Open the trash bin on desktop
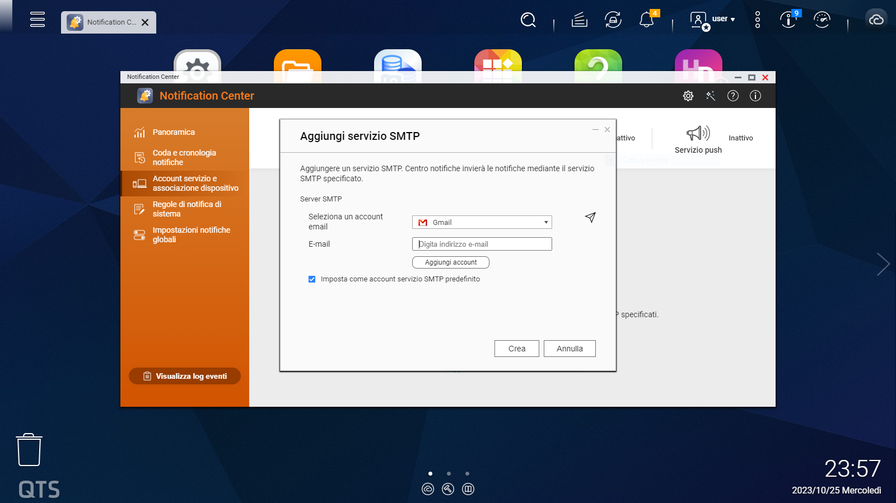This screenshot has height=503, width=896. [x=29, y=450]
